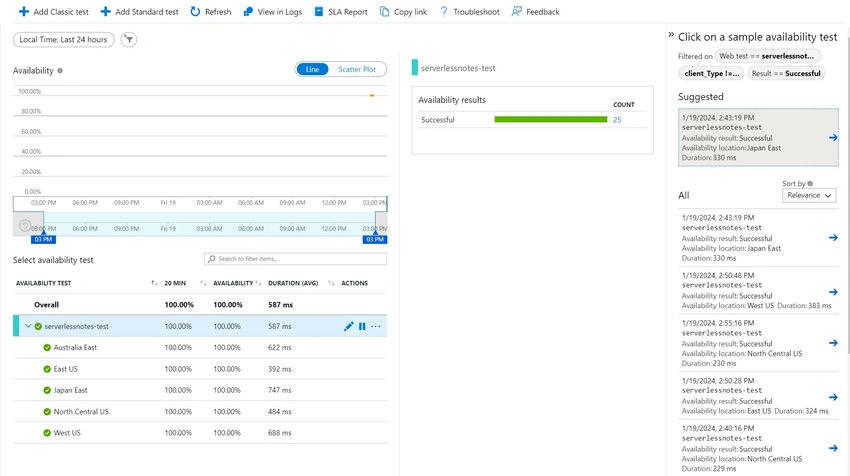The height and width of the screenshot is (476, 850).
Task: Select the Australia East row
Action: click(x=200, y=348)
